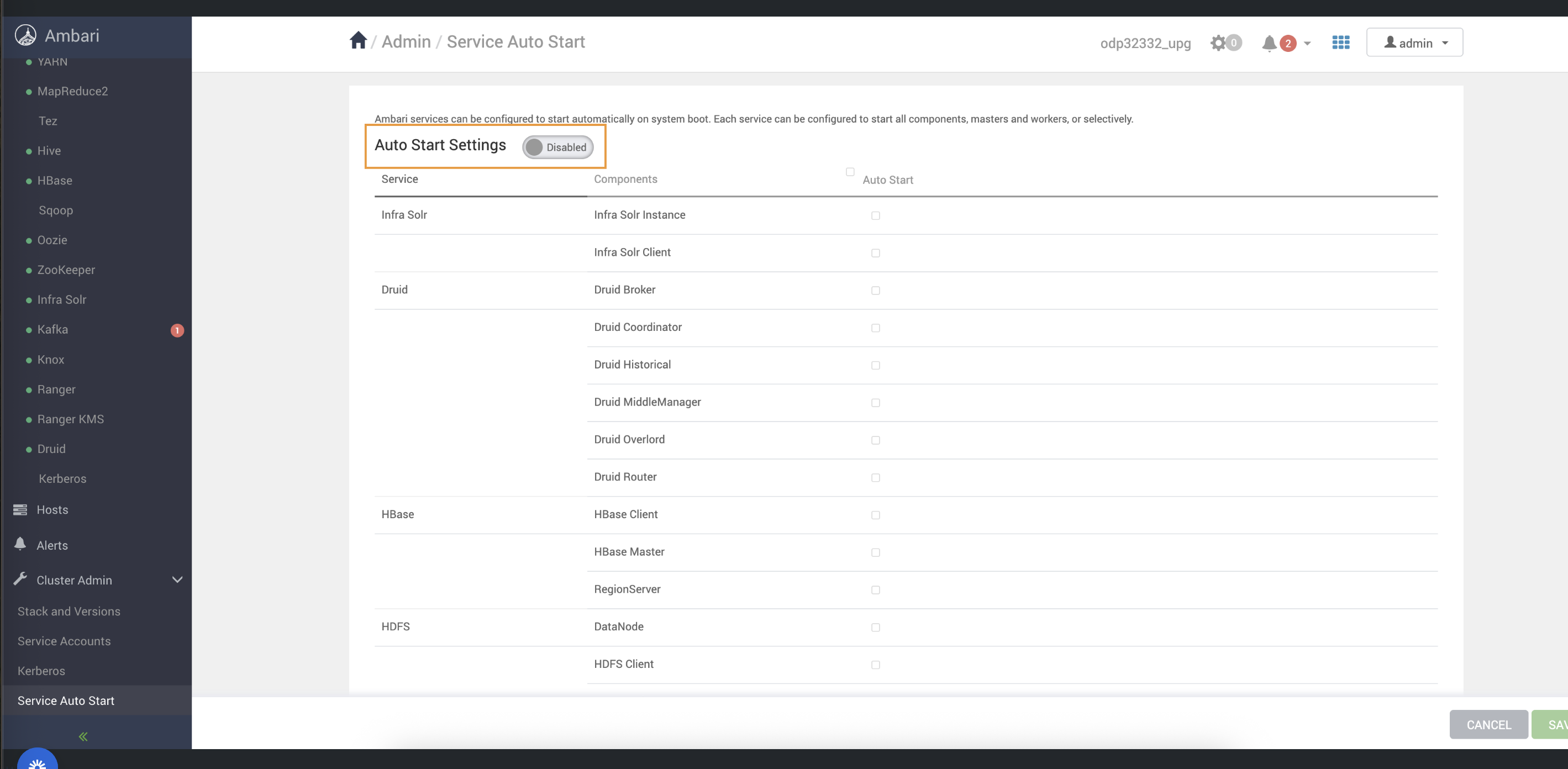Toggle the Auto Start Settings switch
Viewport: 1568px width, 769px height.
click(x=557, y=148)
